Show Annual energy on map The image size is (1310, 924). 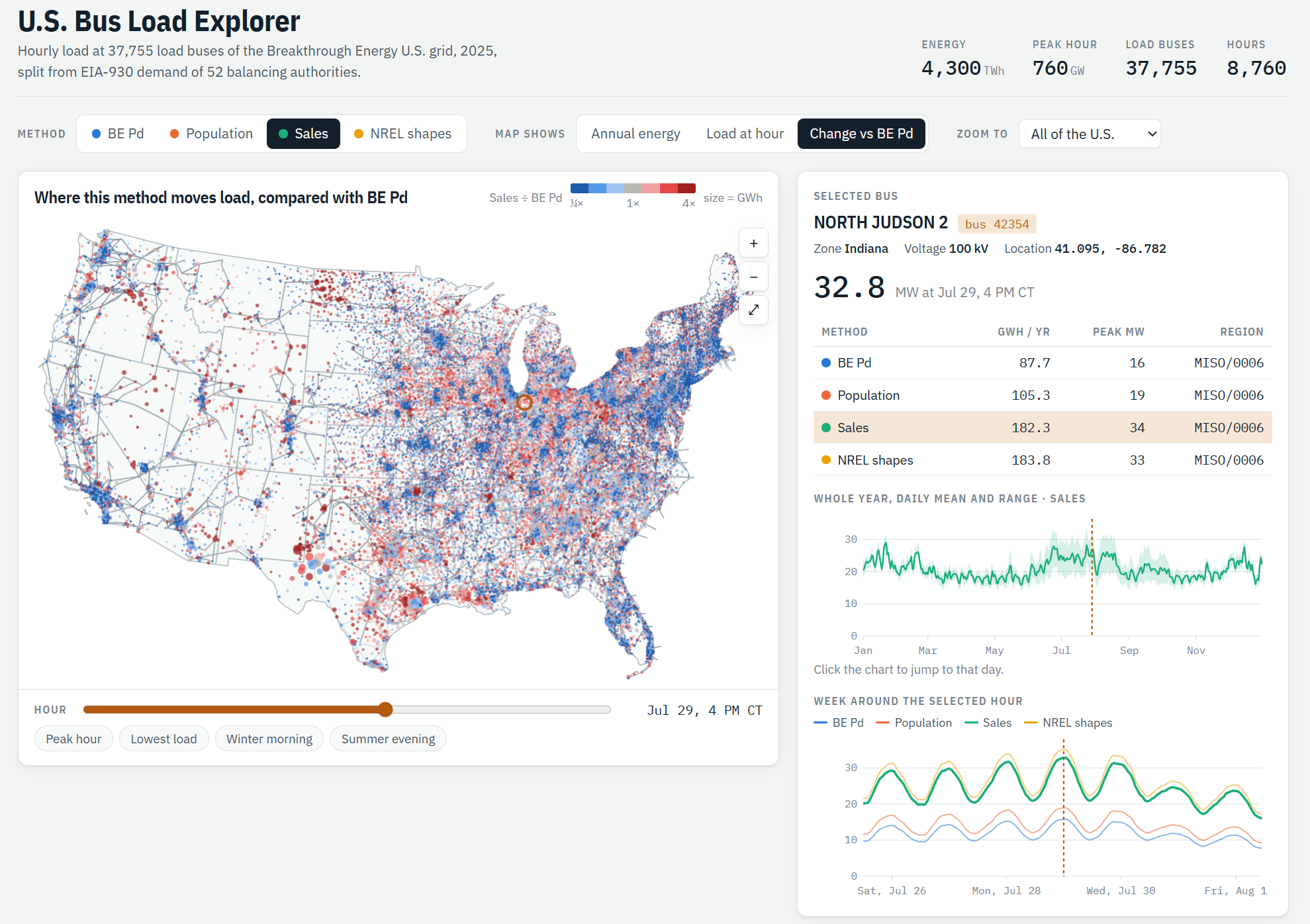(x=635, y=134)
